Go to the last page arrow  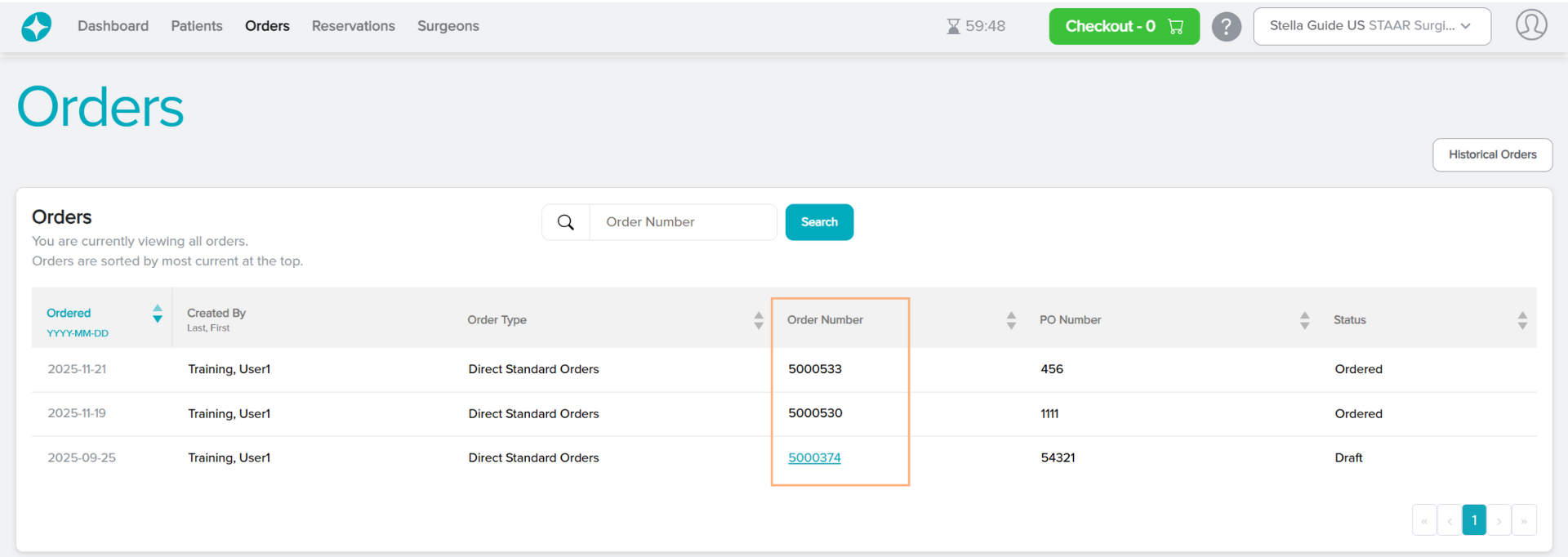1524,520
